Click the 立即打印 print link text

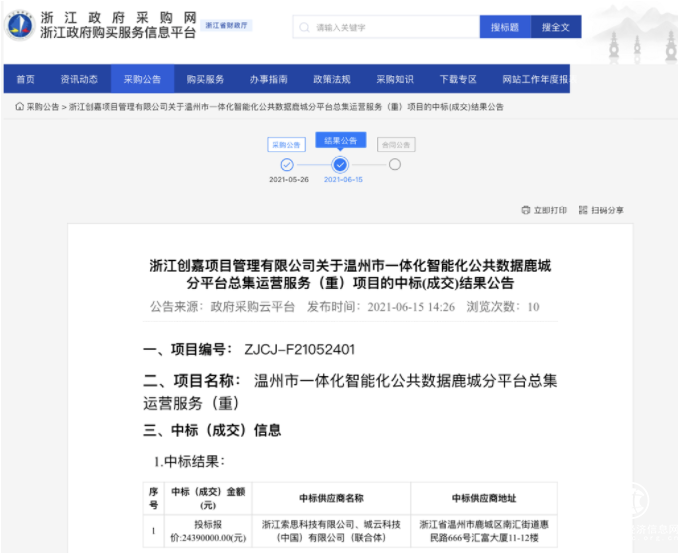click(550, 210)
